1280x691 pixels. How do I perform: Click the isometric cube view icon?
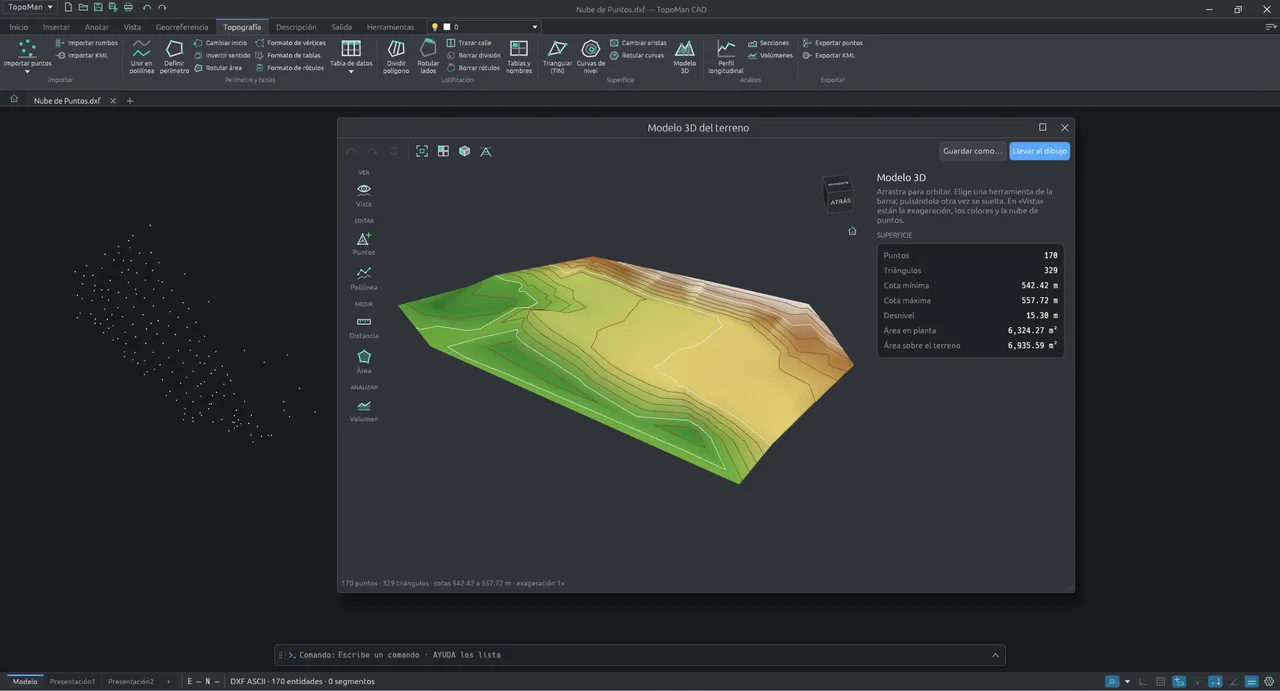[x=465, y=151]
